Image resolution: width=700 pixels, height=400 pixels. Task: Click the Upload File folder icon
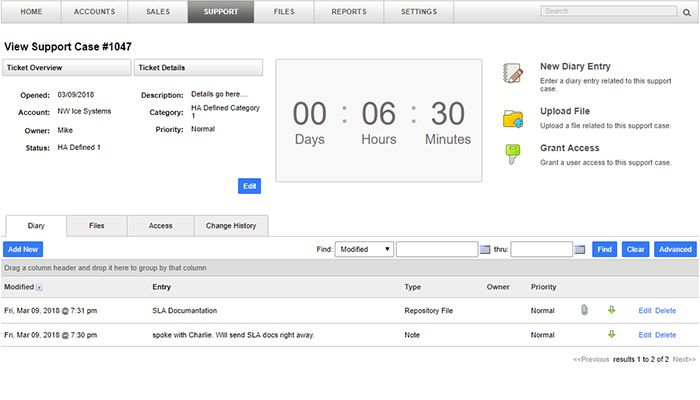[x=513, y=119]
